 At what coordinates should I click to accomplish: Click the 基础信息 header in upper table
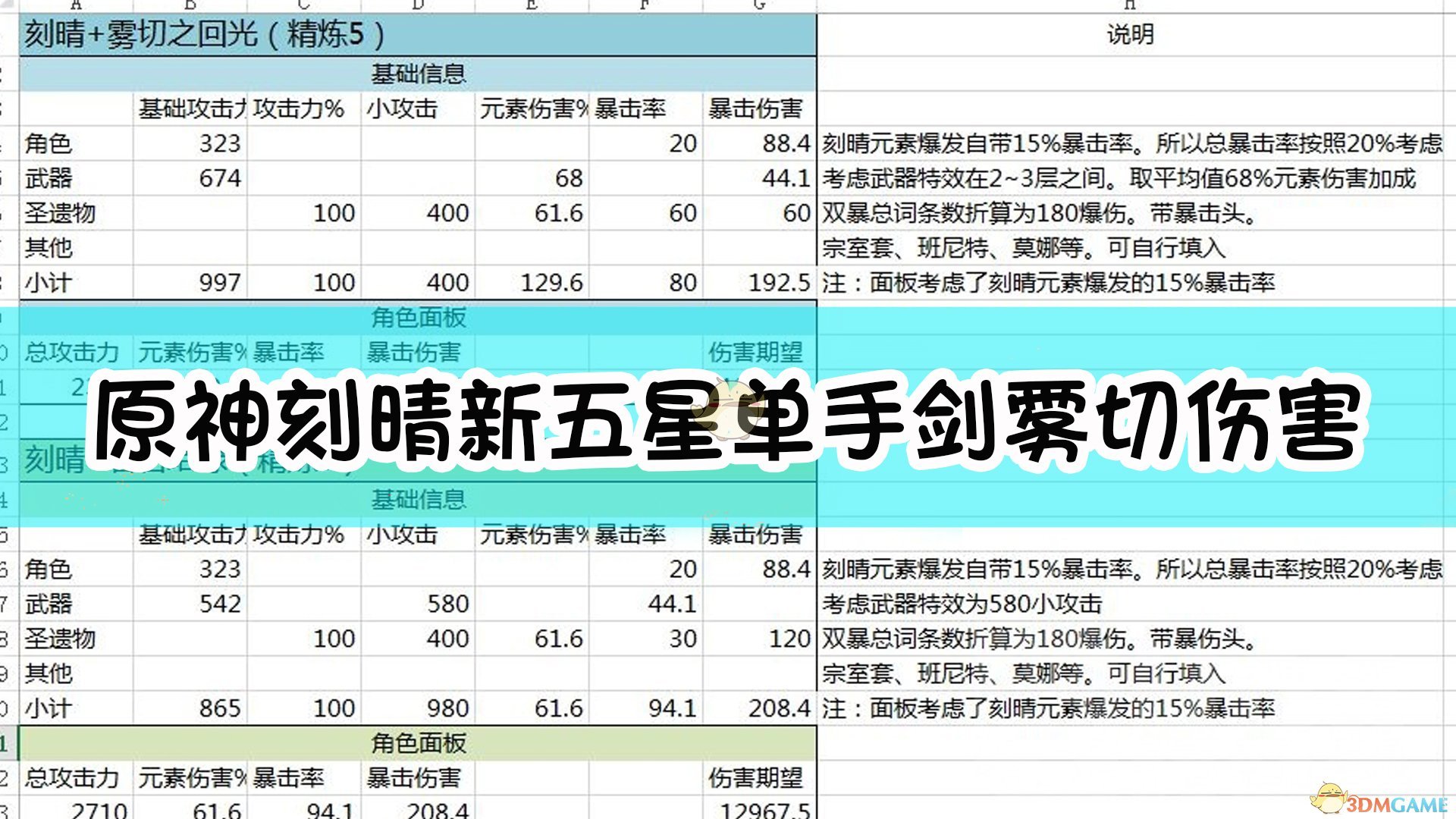coord(418,74)
